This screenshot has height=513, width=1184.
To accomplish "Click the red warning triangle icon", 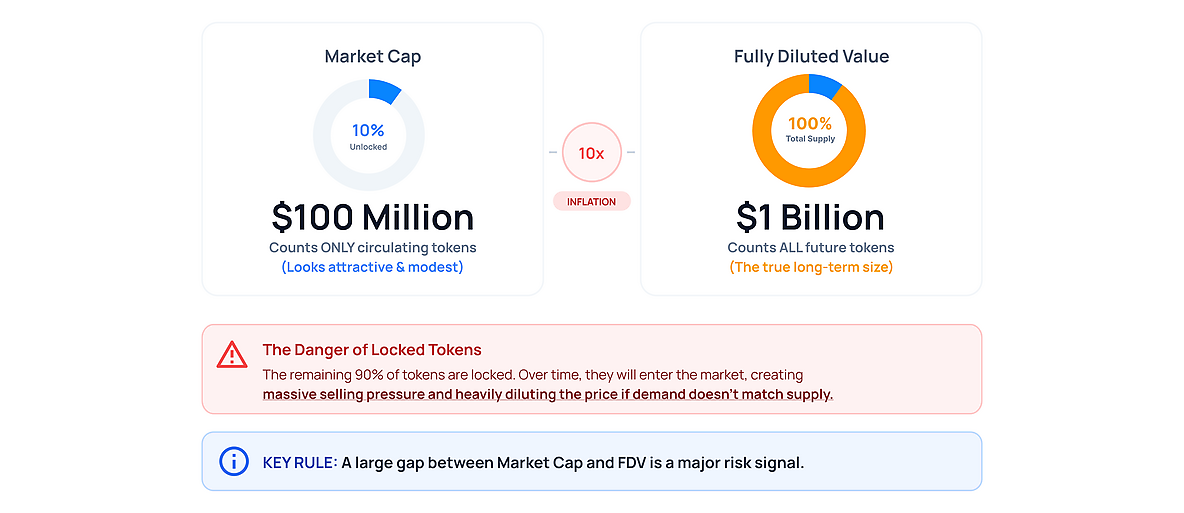I will (232, 354).
